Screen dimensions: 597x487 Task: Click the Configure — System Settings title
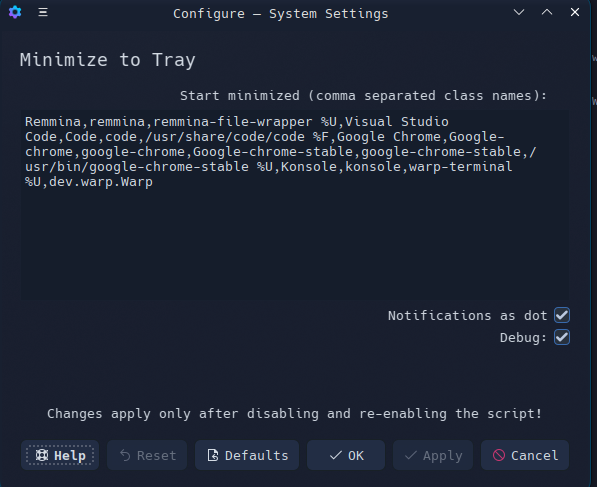click(x=281, y=14)
